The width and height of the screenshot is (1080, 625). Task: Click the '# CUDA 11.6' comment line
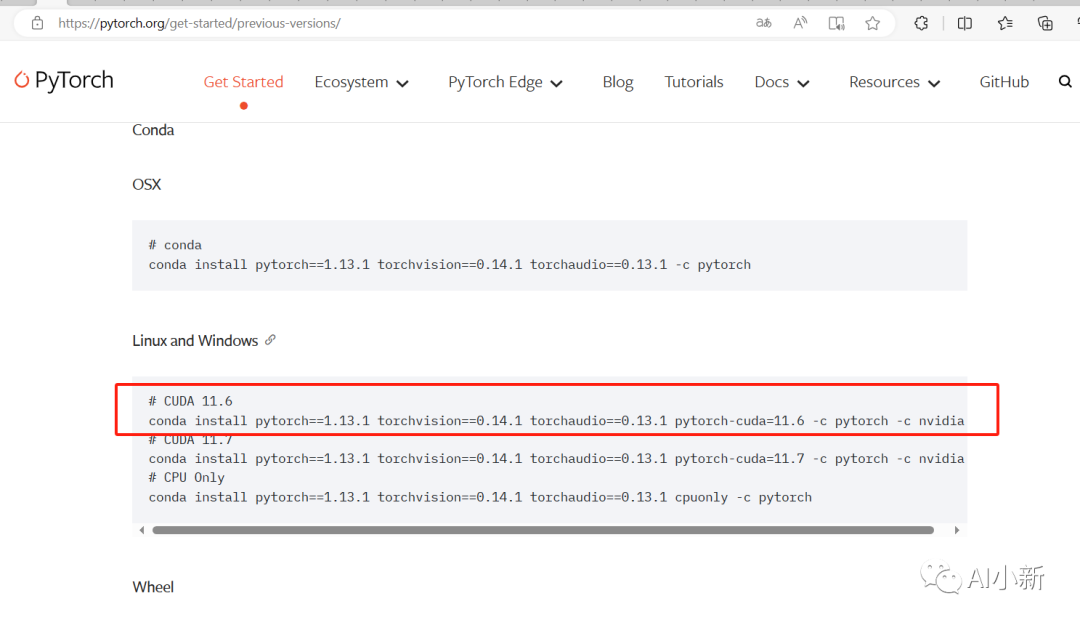point(191,401)
